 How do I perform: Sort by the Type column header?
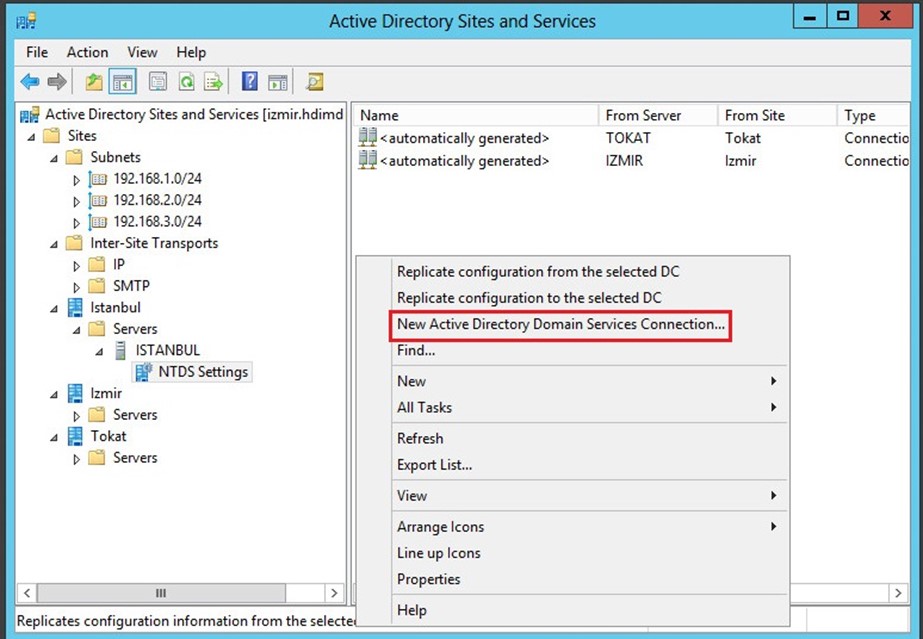[874, 115]
